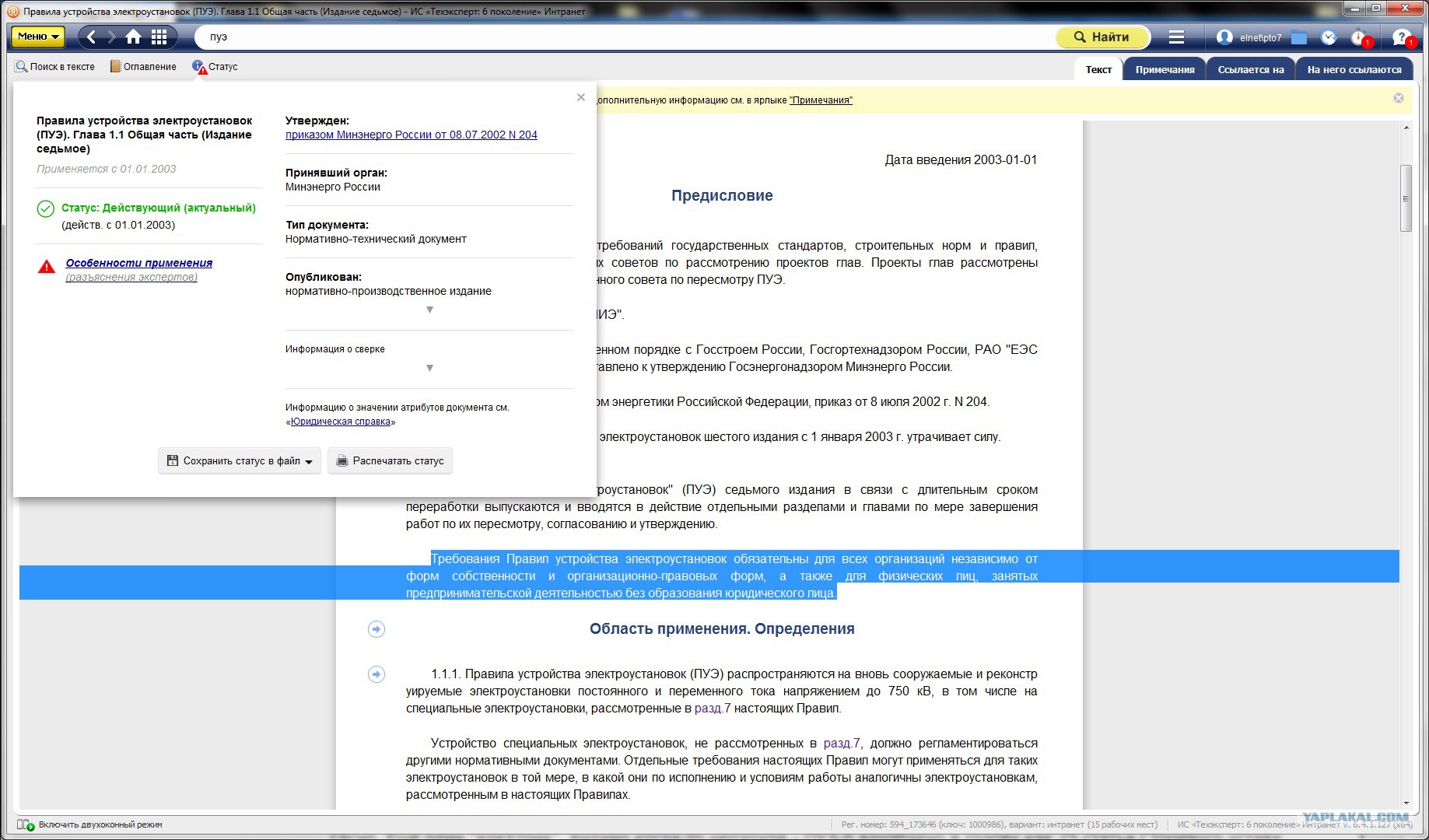Screen dimensions: 1429x840
Task: Click the user profile avatar icon
Action: 1224,37
